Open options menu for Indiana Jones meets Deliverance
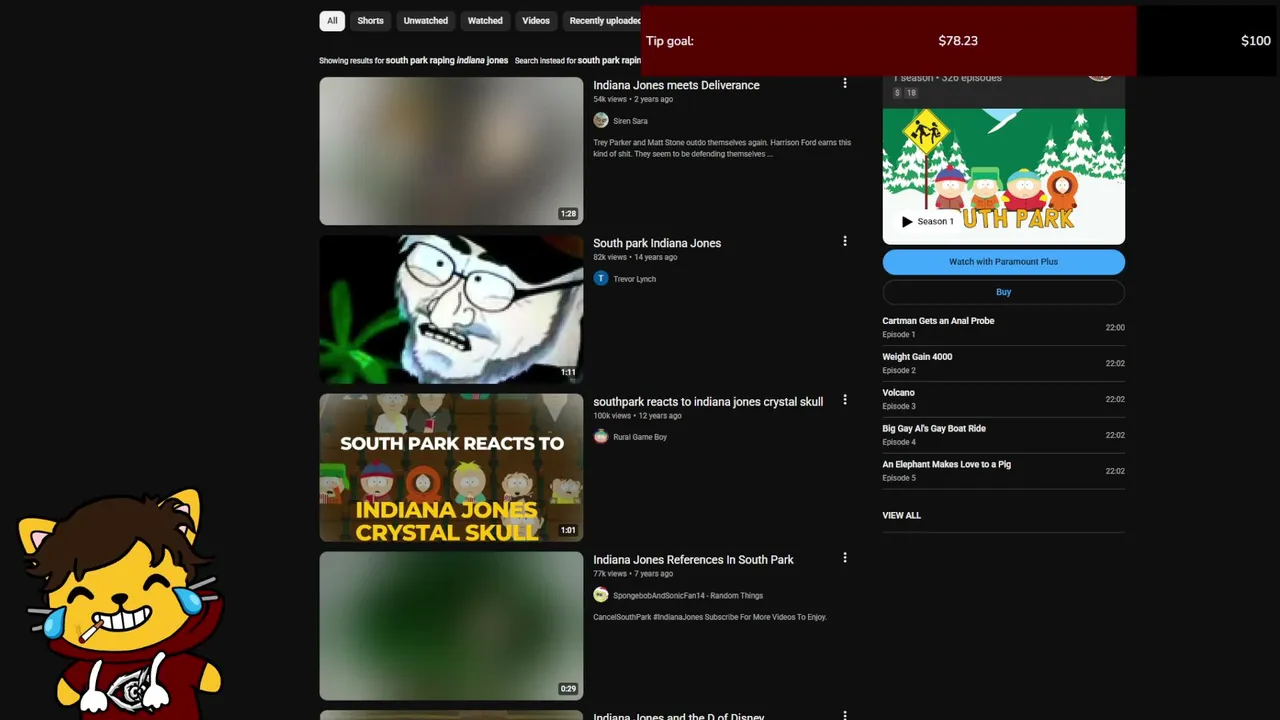Image resolution: width=1280 pixels, height=720 pixels. tap(845, 83)
